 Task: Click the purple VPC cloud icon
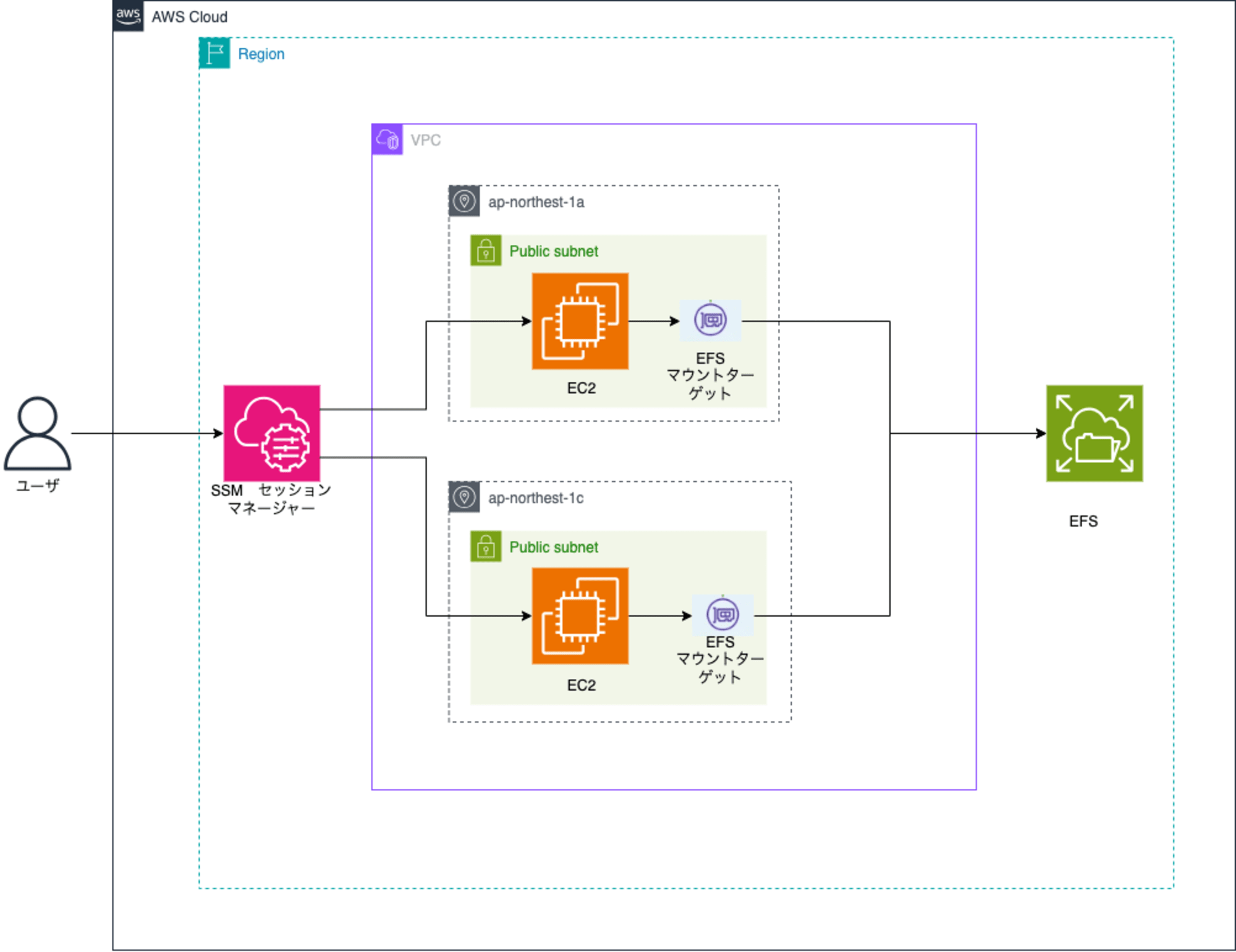(x=387, y=140)
